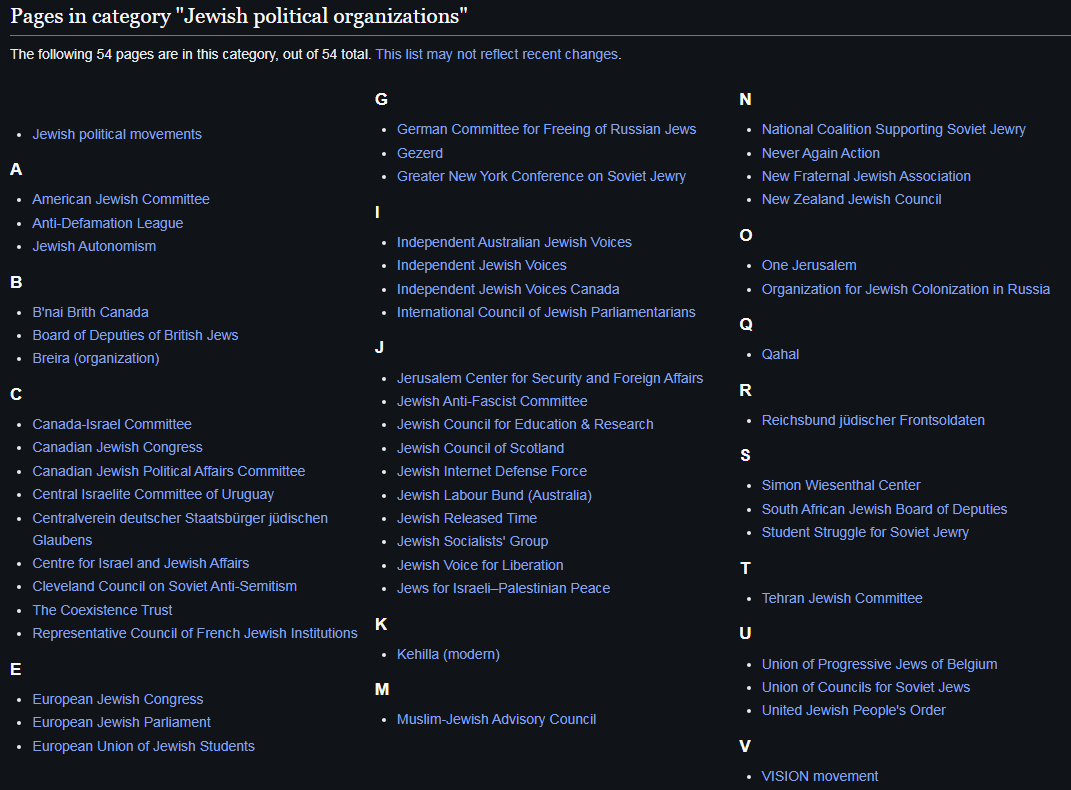Select Kehilla (modern) link
The height and width of the screenshot is (790, 1071).
(x=448, y=654)
